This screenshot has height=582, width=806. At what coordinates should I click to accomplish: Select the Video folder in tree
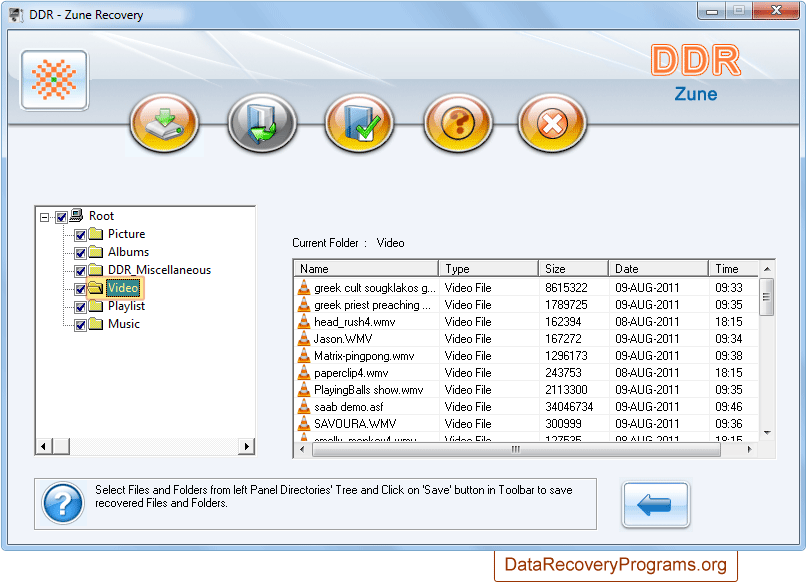[x=123, y=288]
